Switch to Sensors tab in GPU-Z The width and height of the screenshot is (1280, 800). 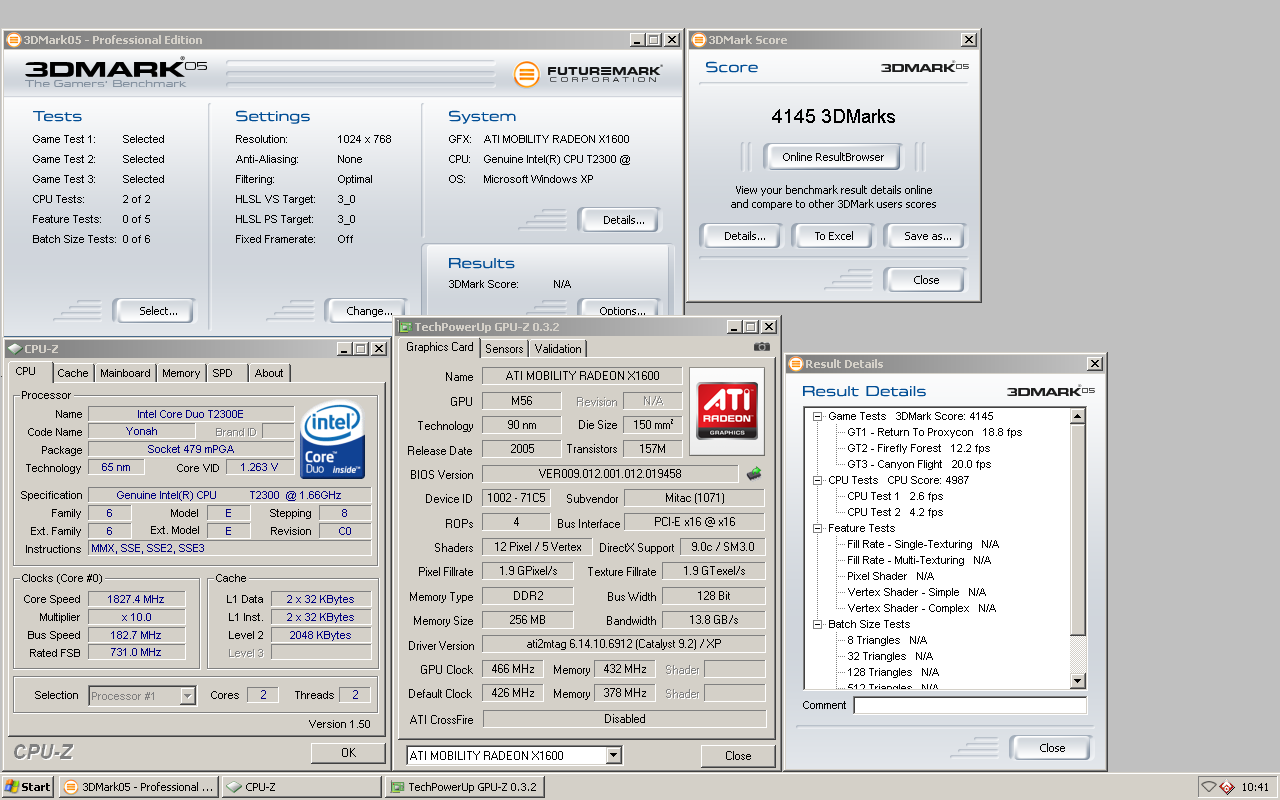click(x=504, y=349)
